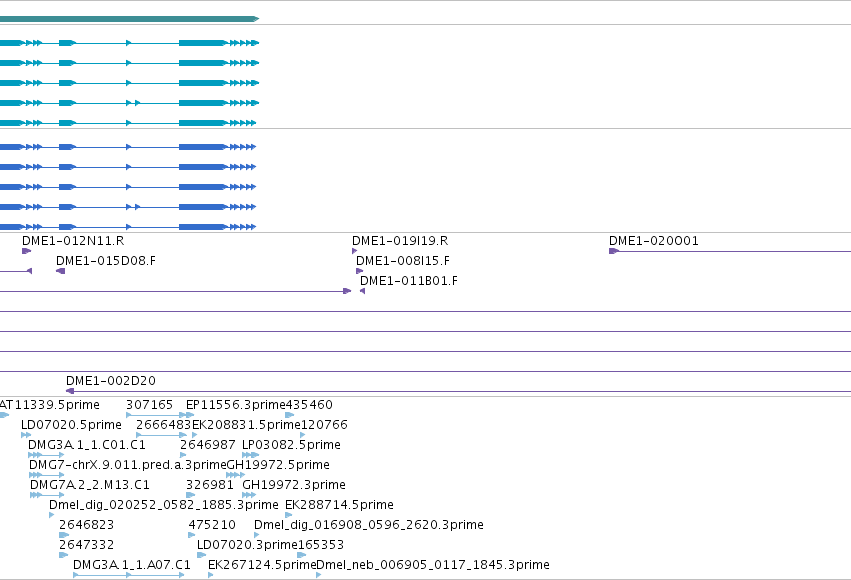This screenshot has height=580, width=851.
Task: Click the DME1-015D08.F label
Action: 106,261
